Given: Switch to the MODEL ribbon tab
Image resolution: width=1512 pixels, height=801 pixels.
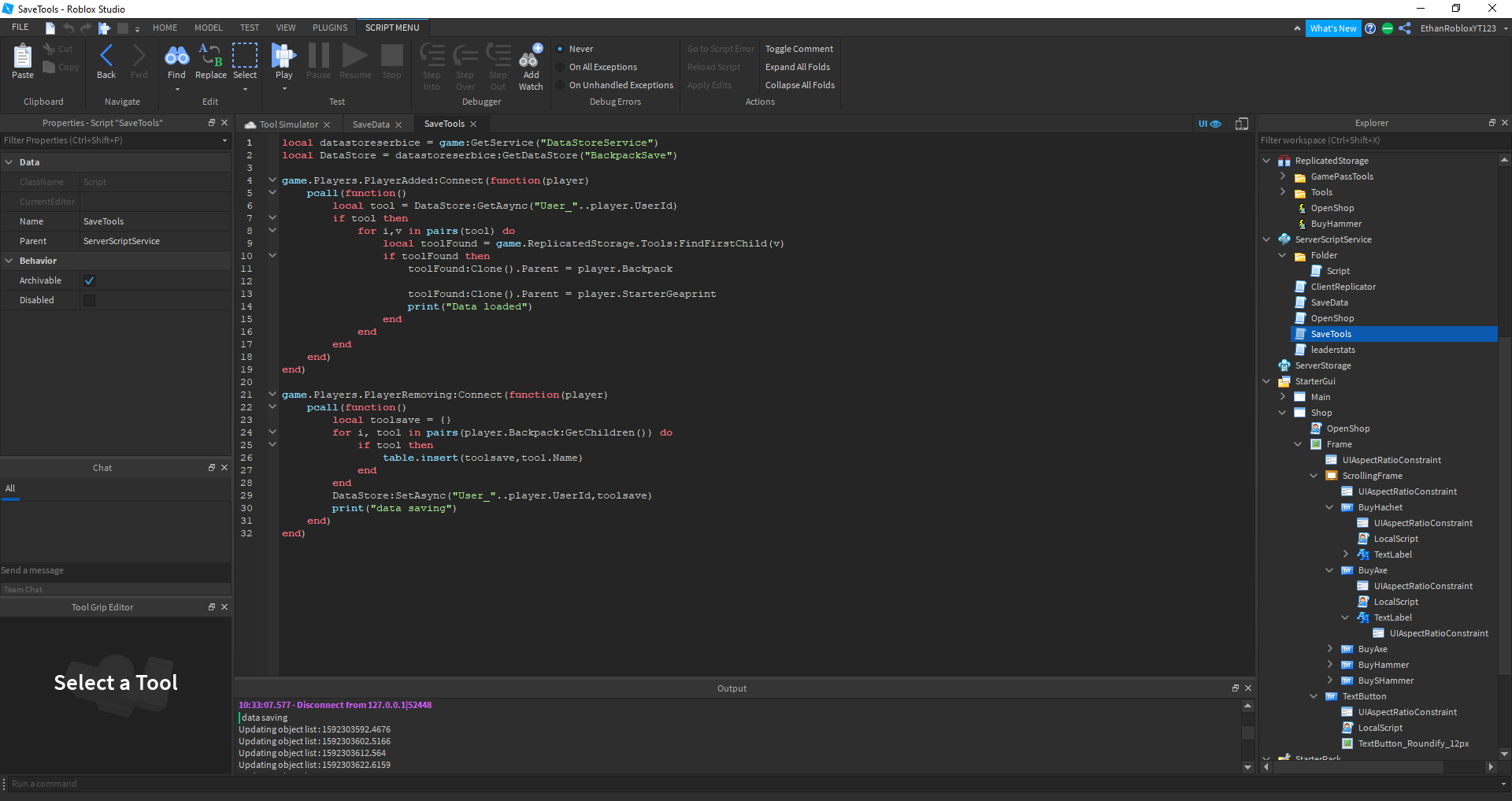Looking at the screenshot, I should 208,28.
